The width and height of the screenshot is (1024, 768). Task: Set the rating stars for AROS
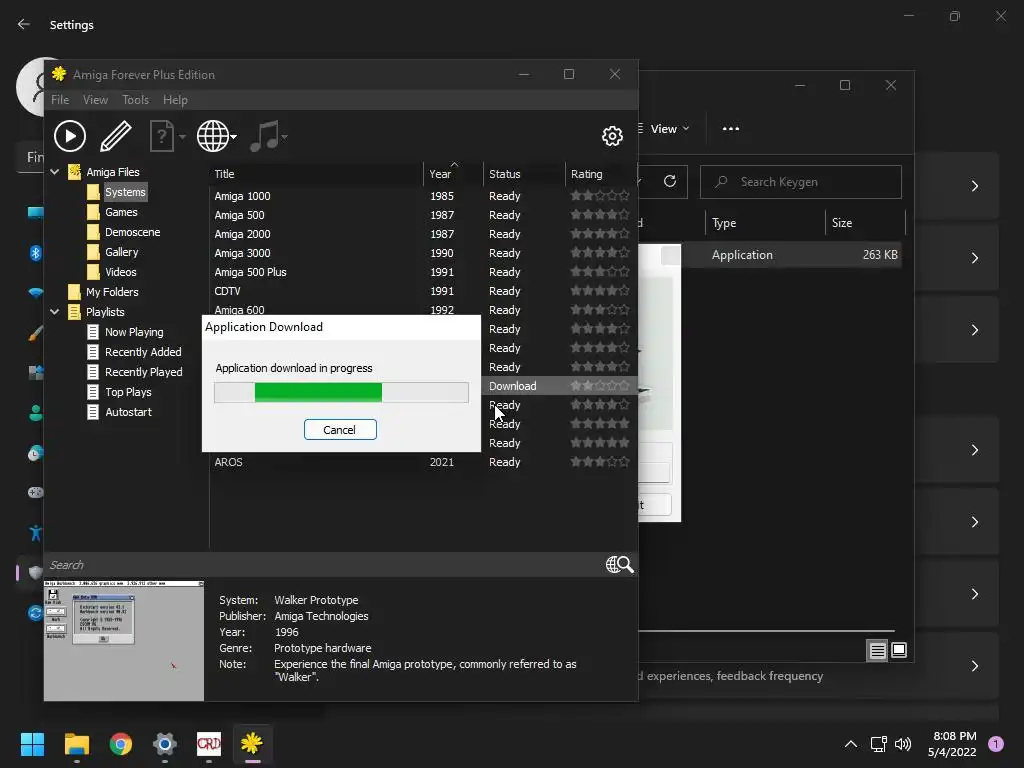[600, 462]
